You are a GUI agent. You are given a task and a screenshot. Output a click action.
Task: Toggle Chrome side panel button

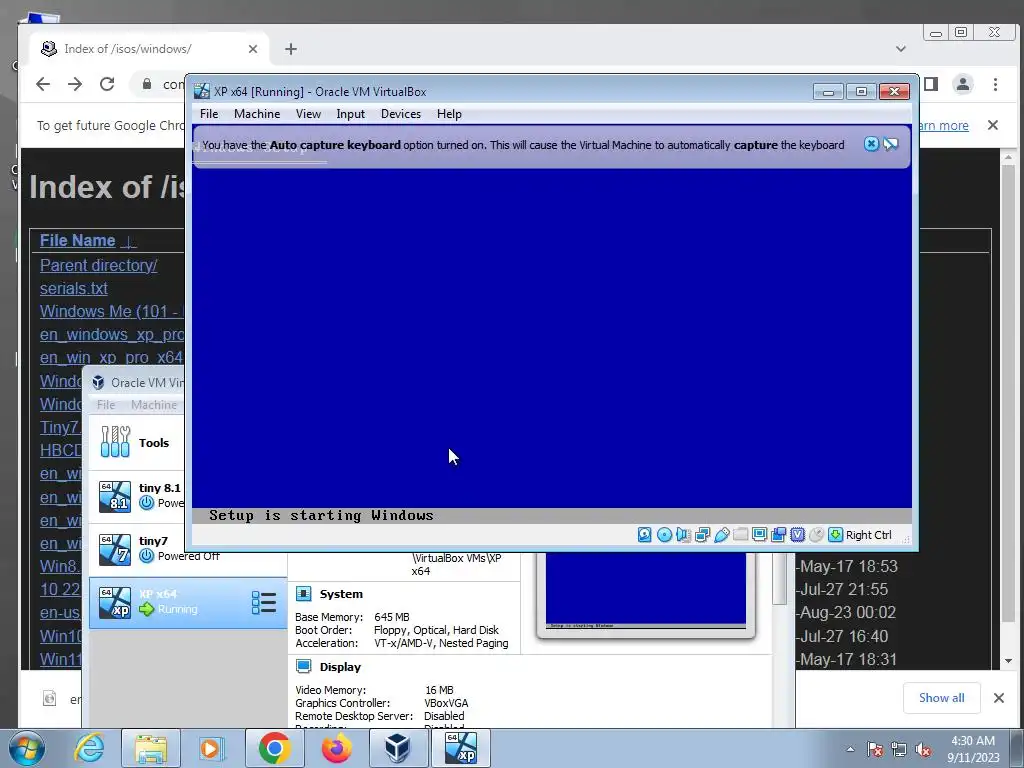click(931, 84)
